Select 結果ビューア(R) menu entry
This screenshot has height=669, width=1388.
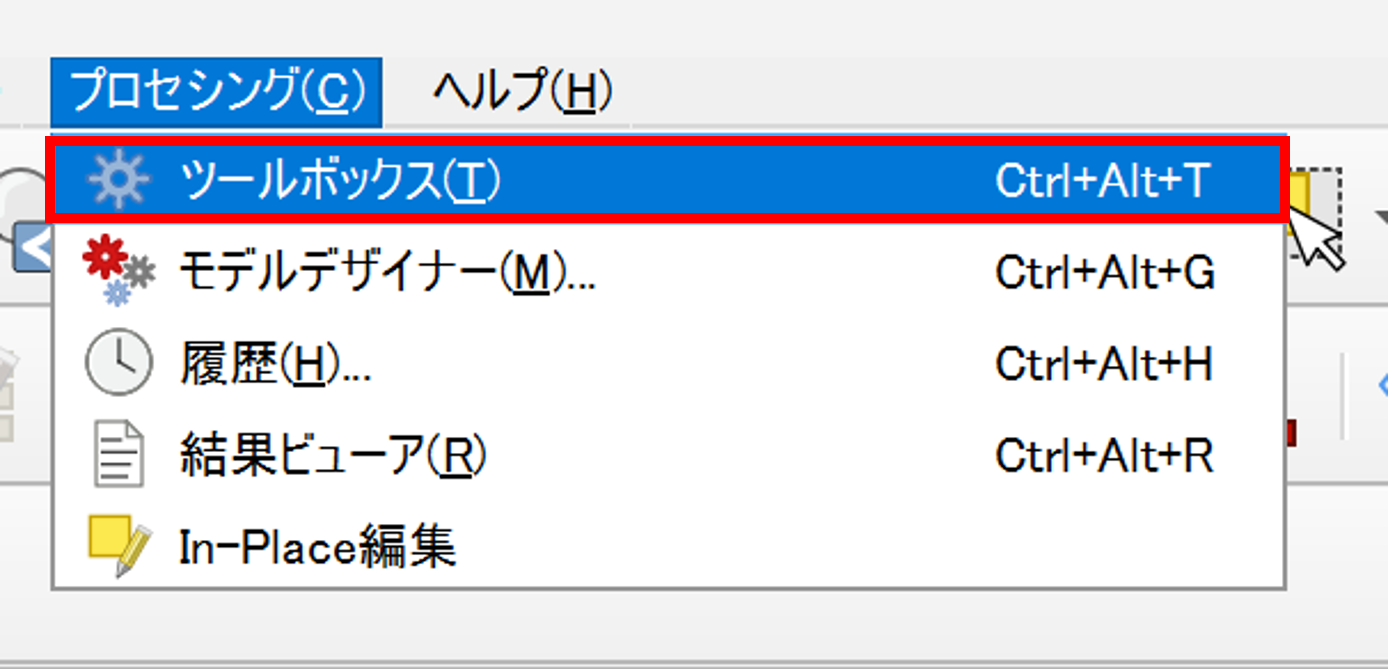332,456
